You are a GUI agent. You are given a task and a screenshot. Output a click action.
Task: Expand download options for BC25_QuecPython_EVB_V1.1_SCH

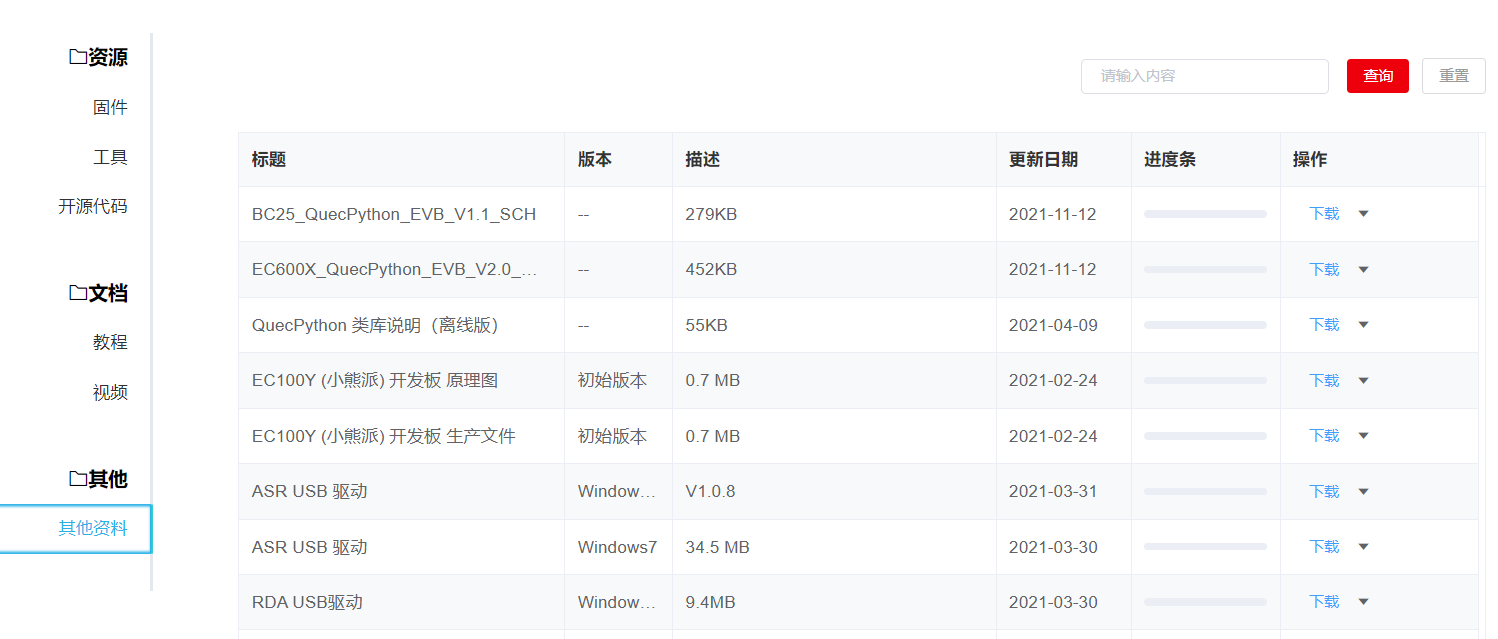point(1364,213)
